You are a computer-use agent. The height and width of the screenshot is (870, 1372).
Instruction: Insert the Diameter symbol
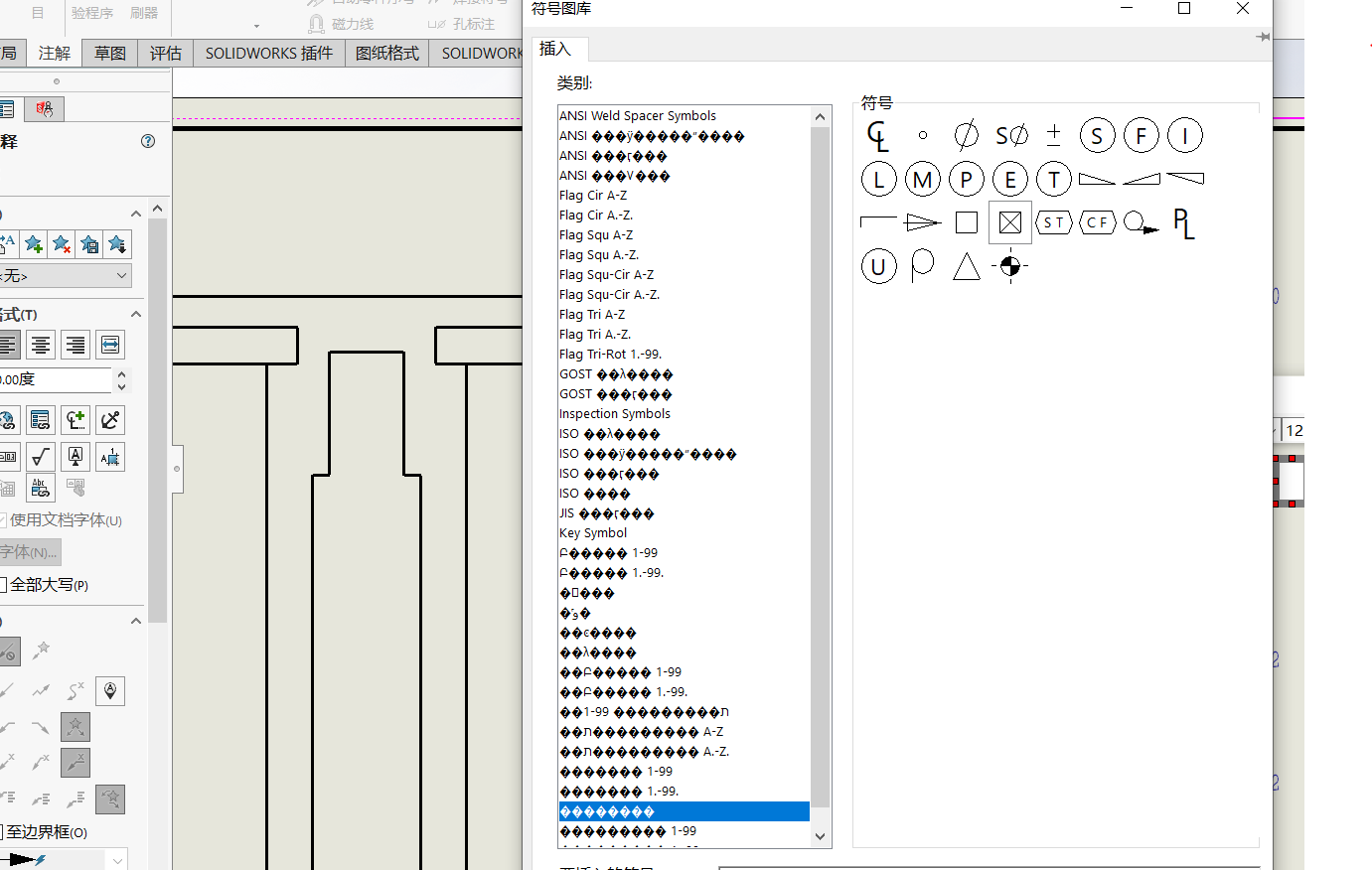click(966, 135)
